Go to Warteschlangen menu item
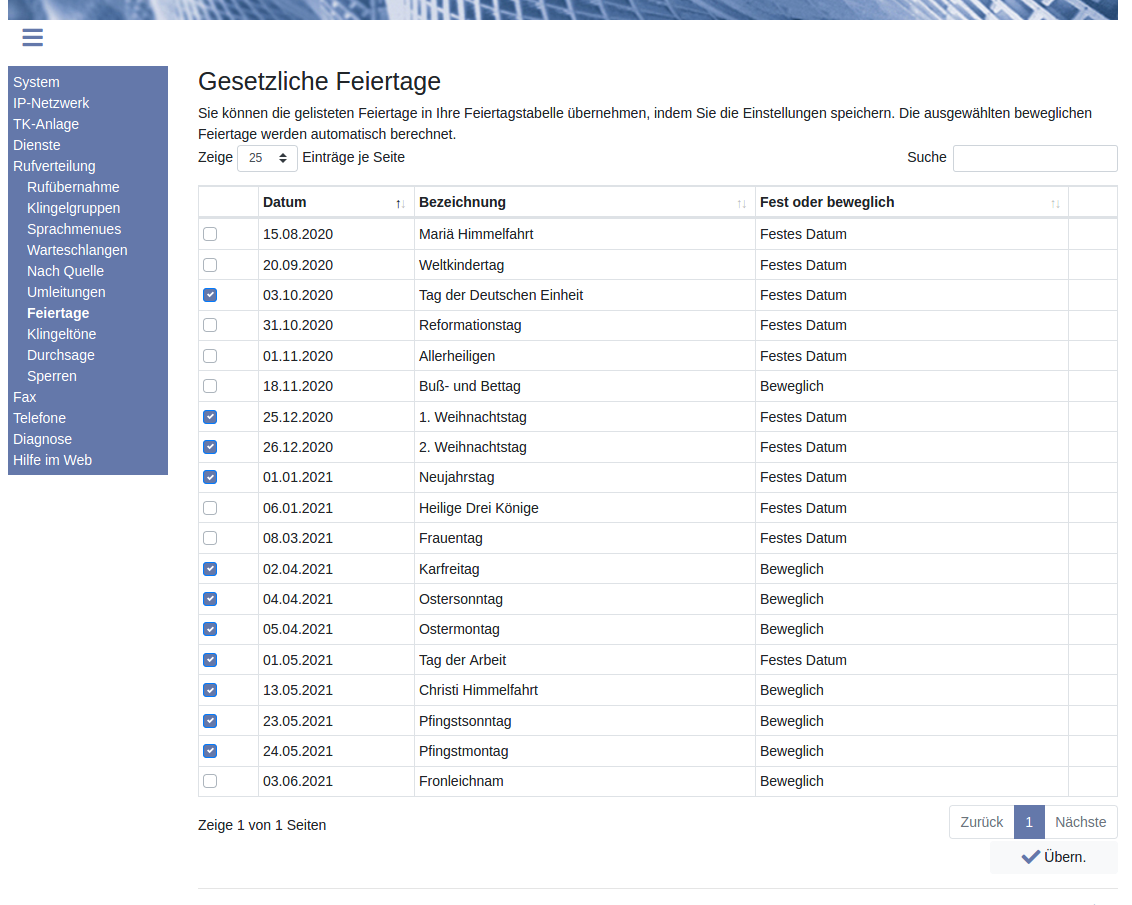Screen dimensions: 1132x905 [77, 250]
